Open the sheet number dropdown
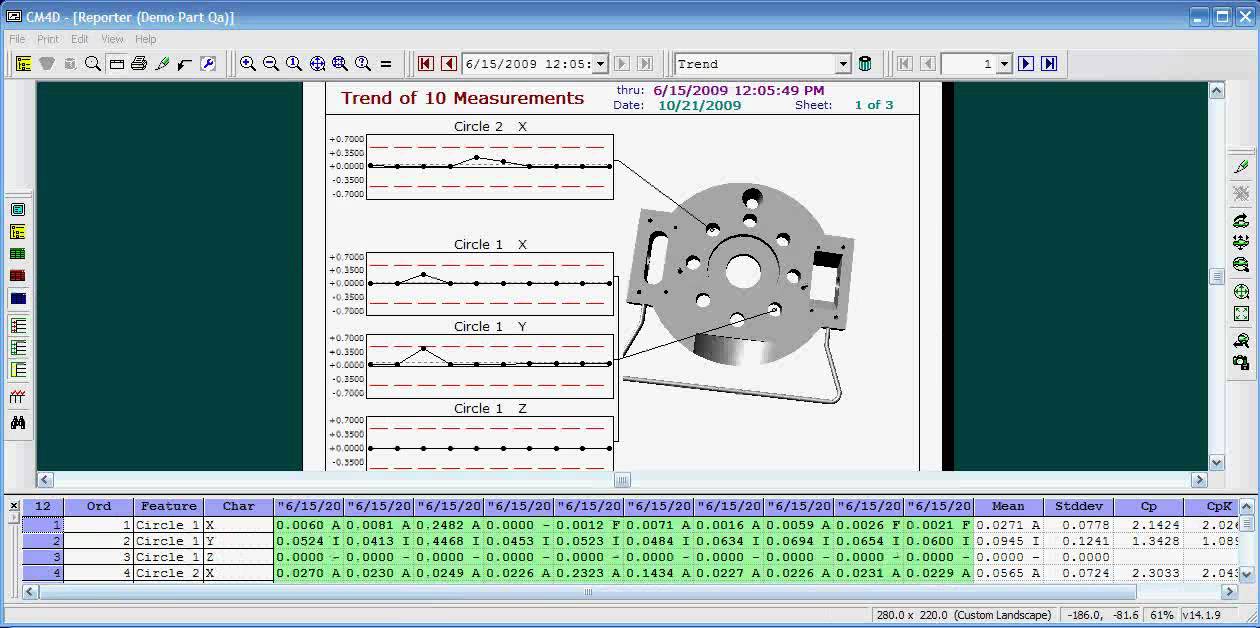 click(x=1005, y=64)
